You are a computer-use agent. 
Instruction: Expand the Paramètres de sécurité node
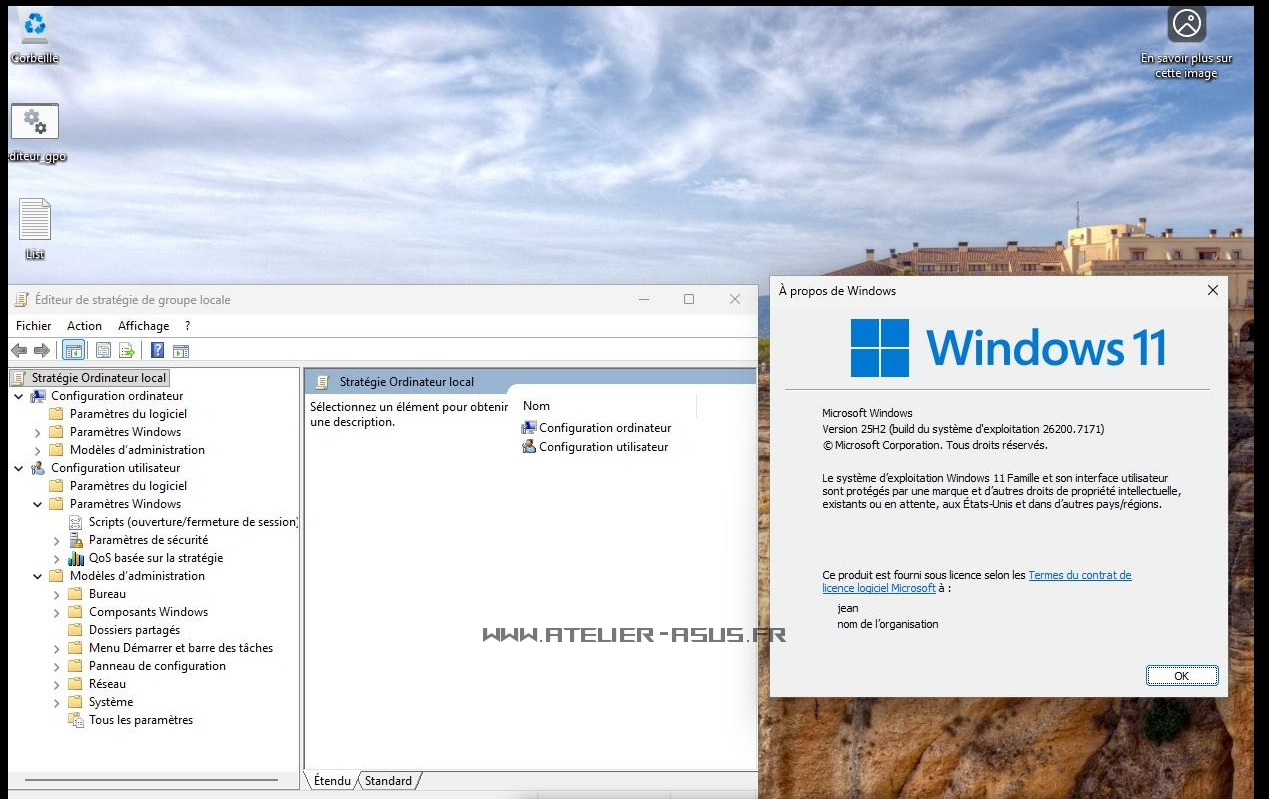point(57,540)
